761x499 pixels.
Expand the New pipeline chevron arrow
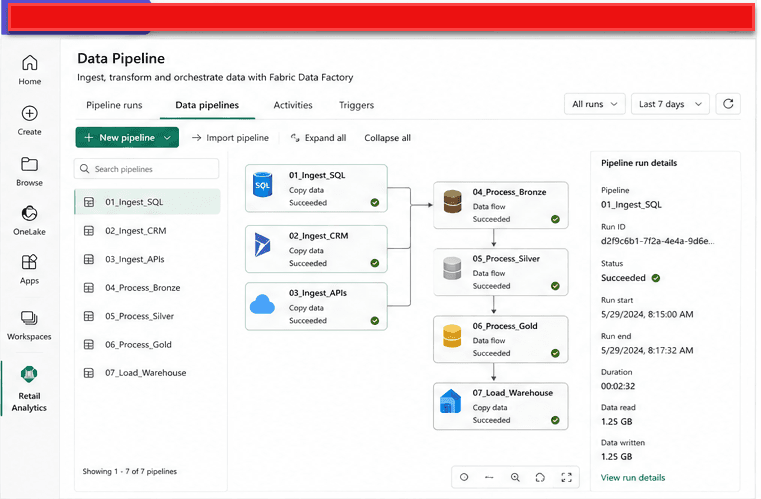pos(167,138)
